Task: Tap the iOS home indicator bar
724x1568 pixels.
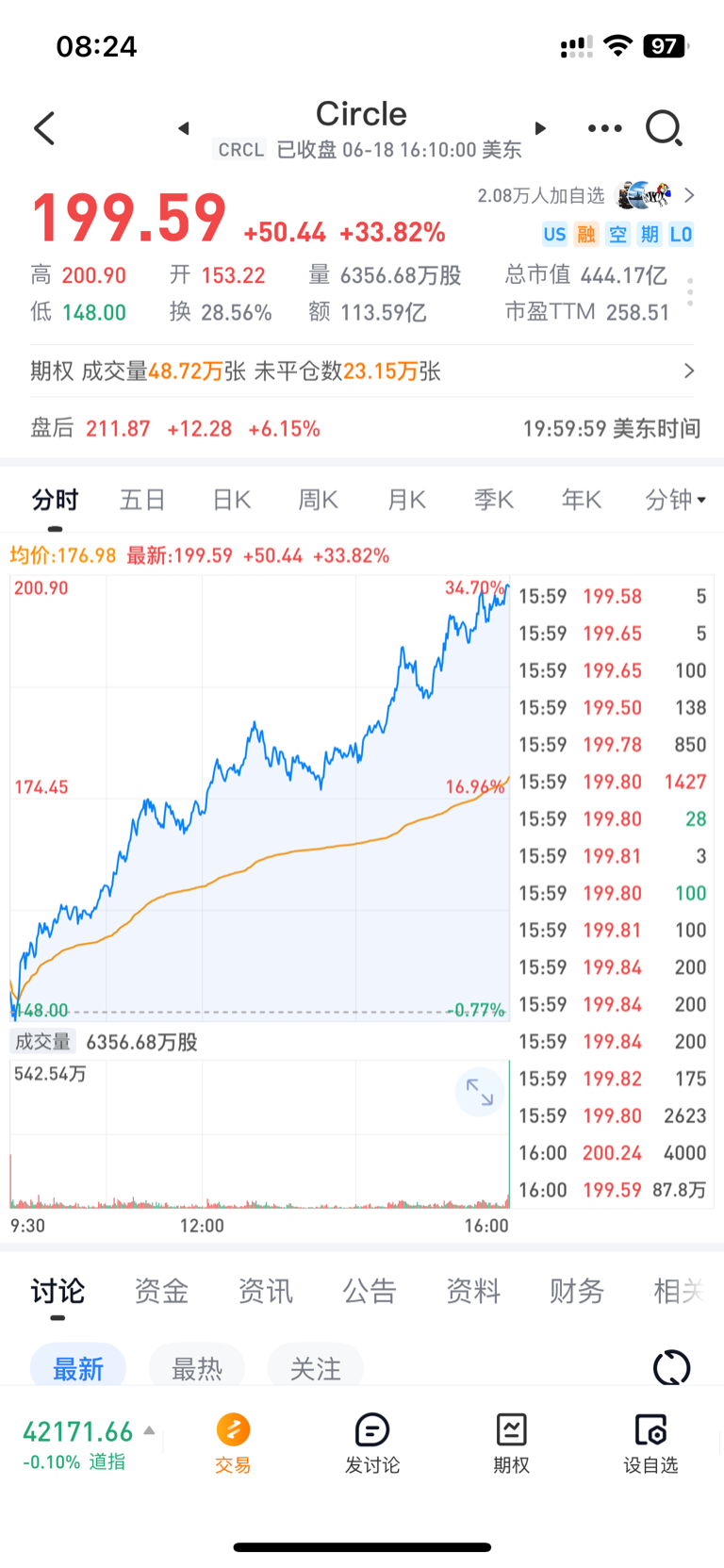Action: click(362, 1547)
